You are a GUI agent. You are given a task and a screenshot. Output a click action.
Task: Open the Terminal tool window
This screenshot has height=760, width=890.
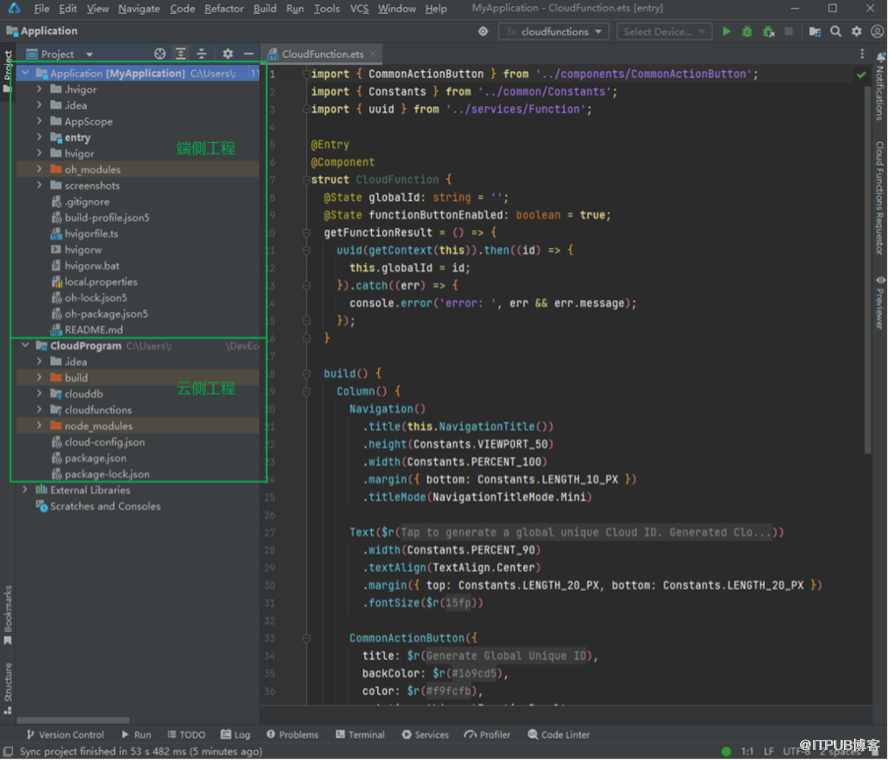pyautogui.click(x=360, y=735)
